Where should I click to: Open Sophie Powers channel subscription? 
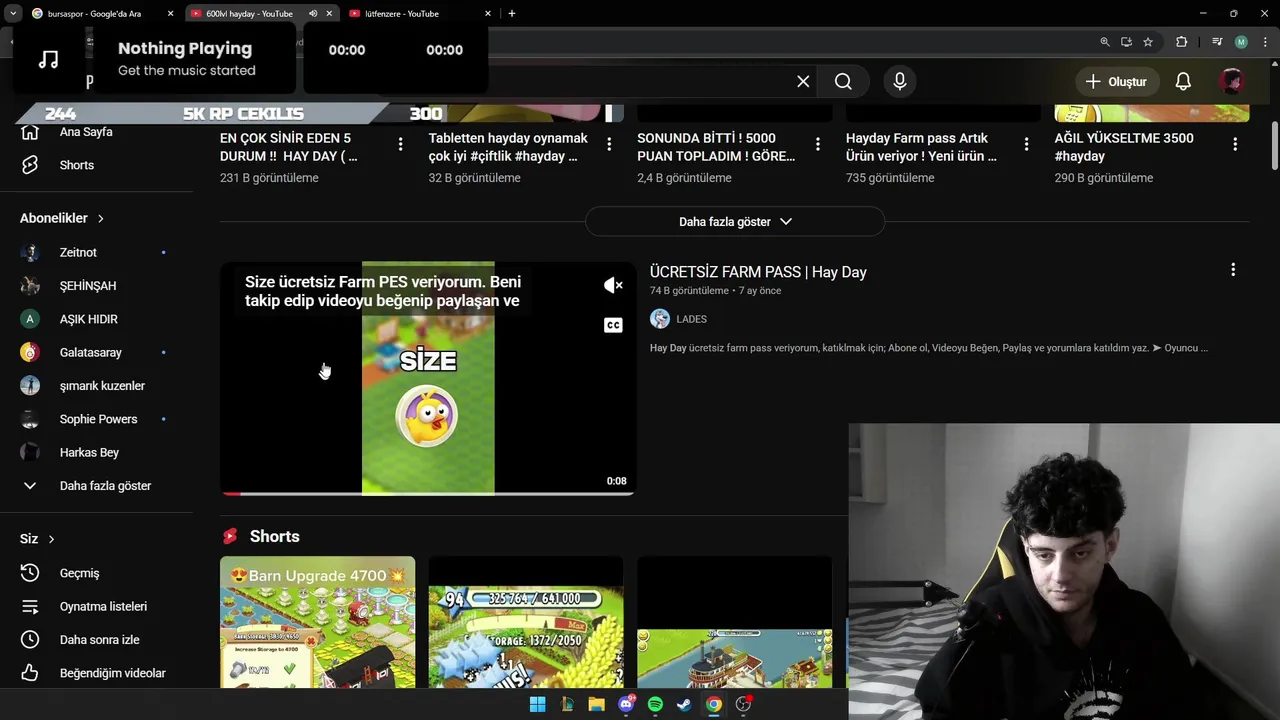tap(96, 419)
